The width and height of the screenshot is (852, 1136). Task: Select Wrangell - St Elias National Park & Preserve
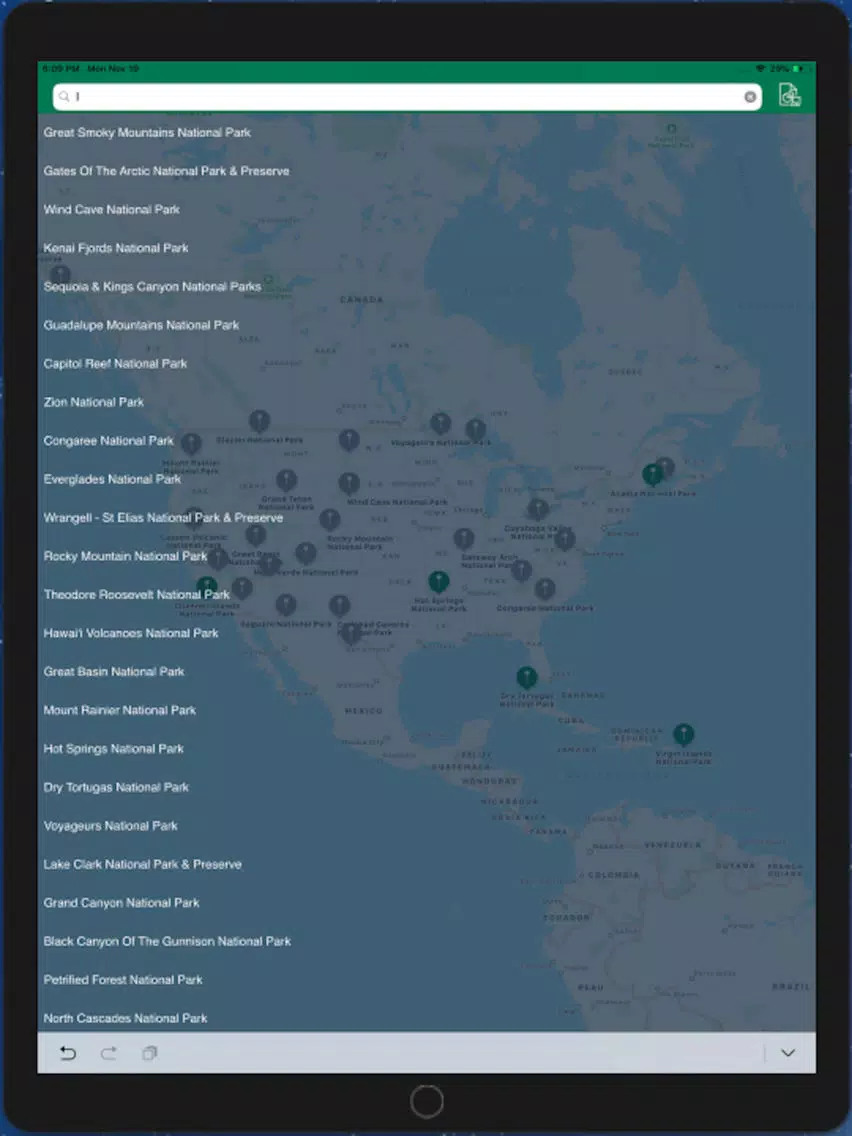point(163,518)
